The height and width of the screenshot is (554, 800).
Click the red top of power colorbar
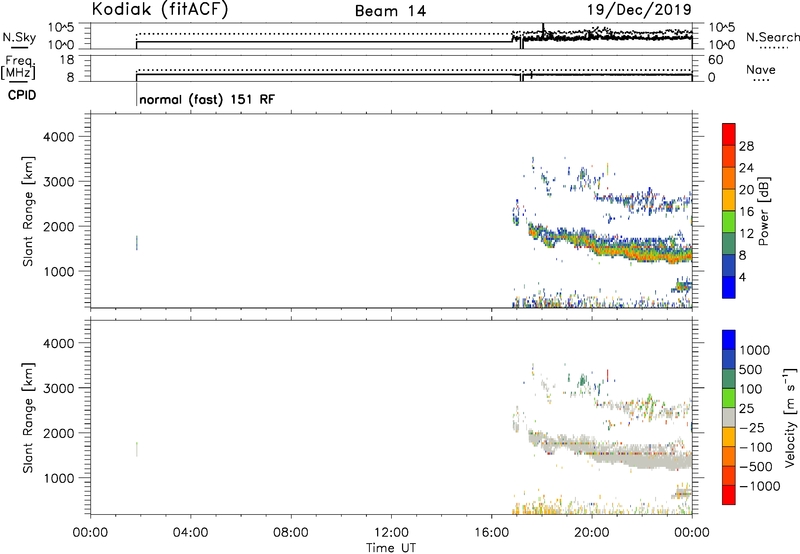point(729,134)
